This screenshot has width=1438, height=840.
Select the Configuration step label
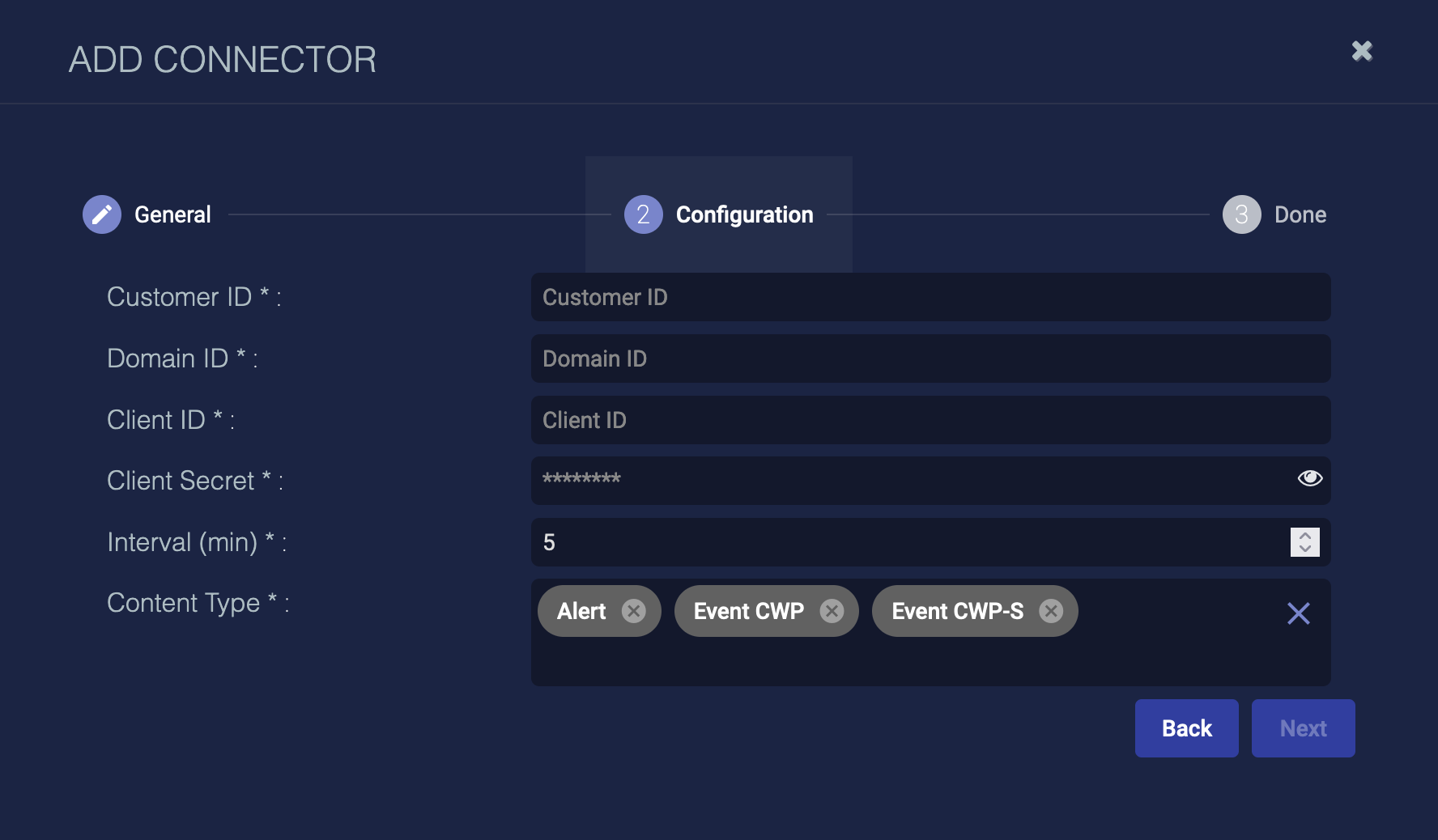[x=744, y=214]
